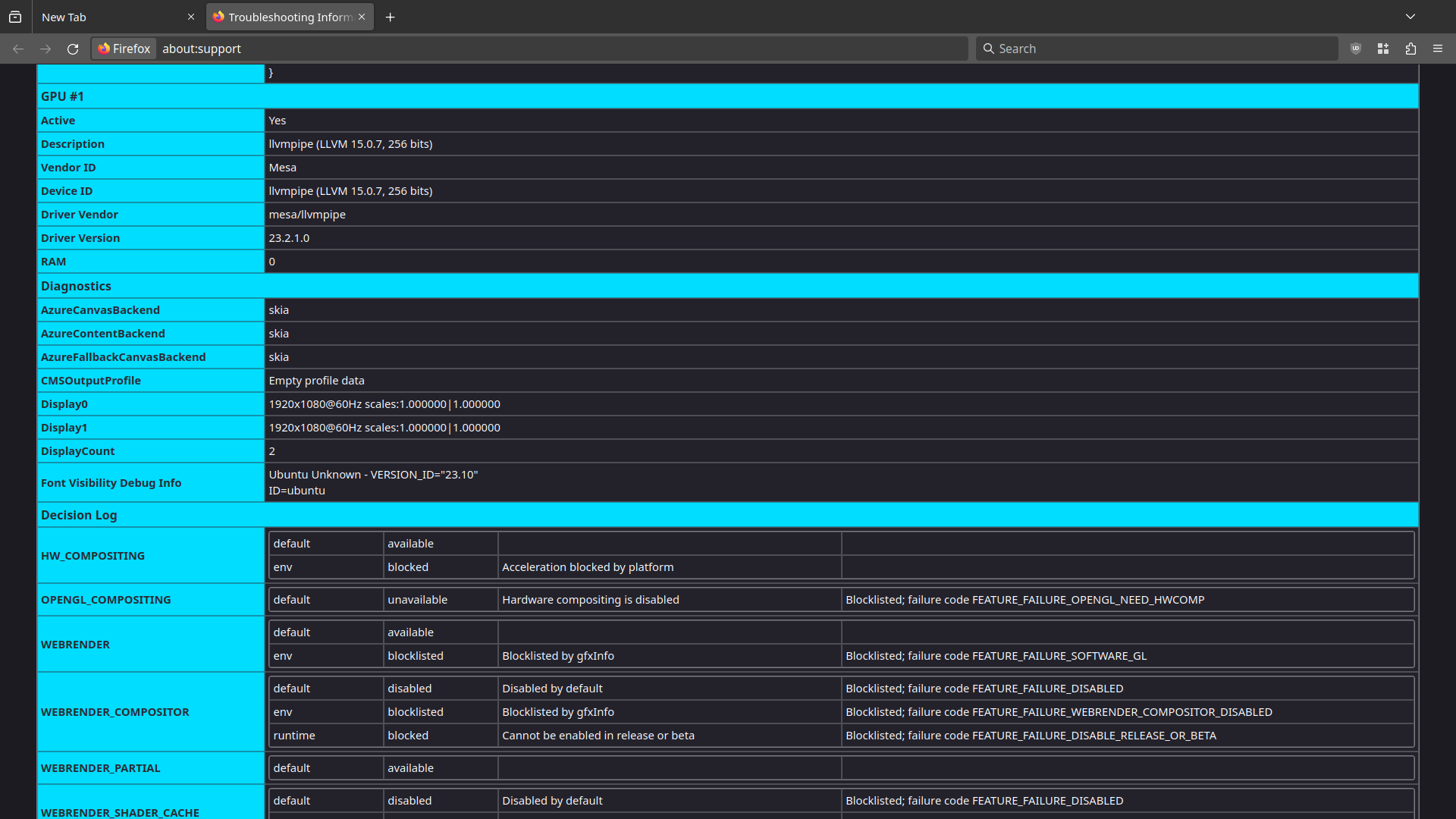Click AzureCanvasBackend value skia

[x=278, y=310]
